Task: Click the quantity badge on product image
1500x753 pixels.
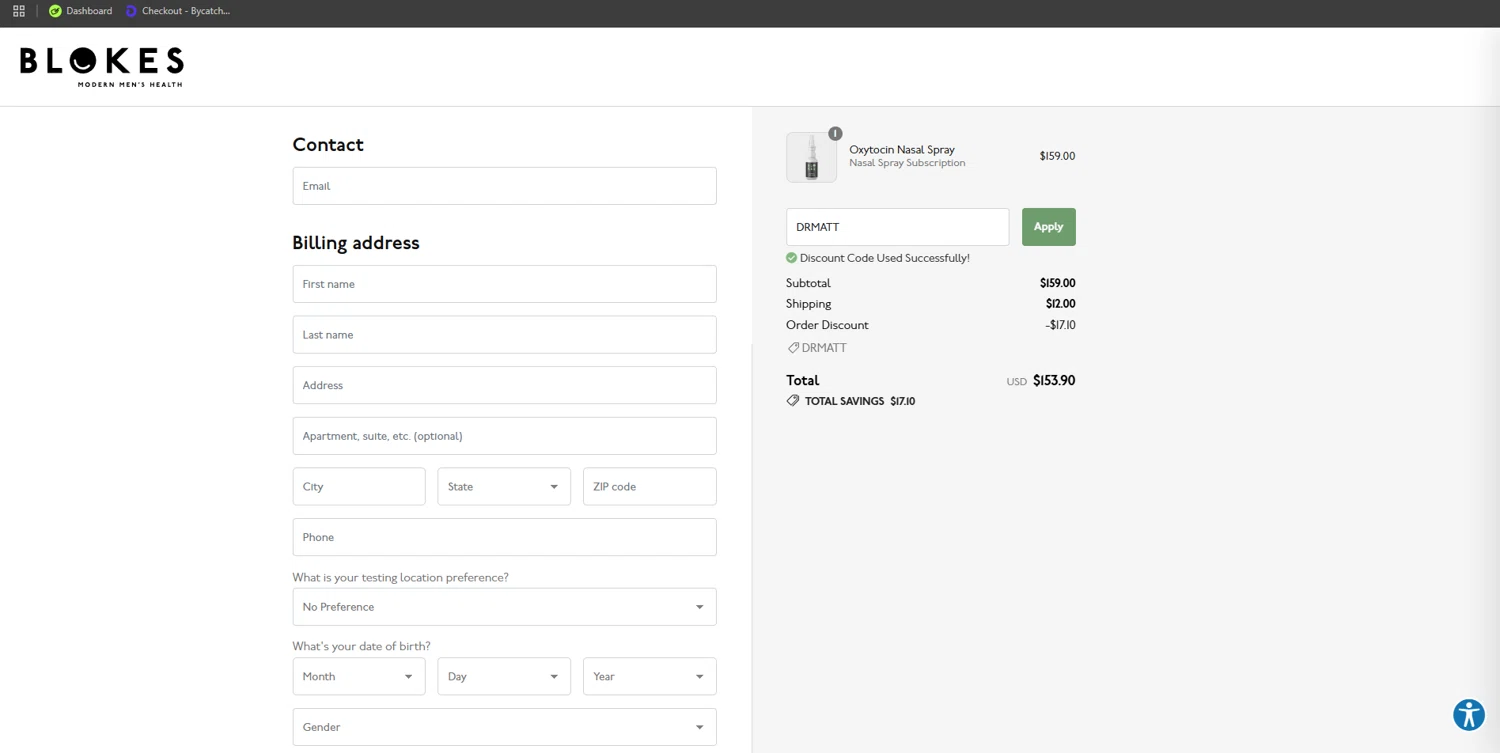Action: click(x=835, y=133)
